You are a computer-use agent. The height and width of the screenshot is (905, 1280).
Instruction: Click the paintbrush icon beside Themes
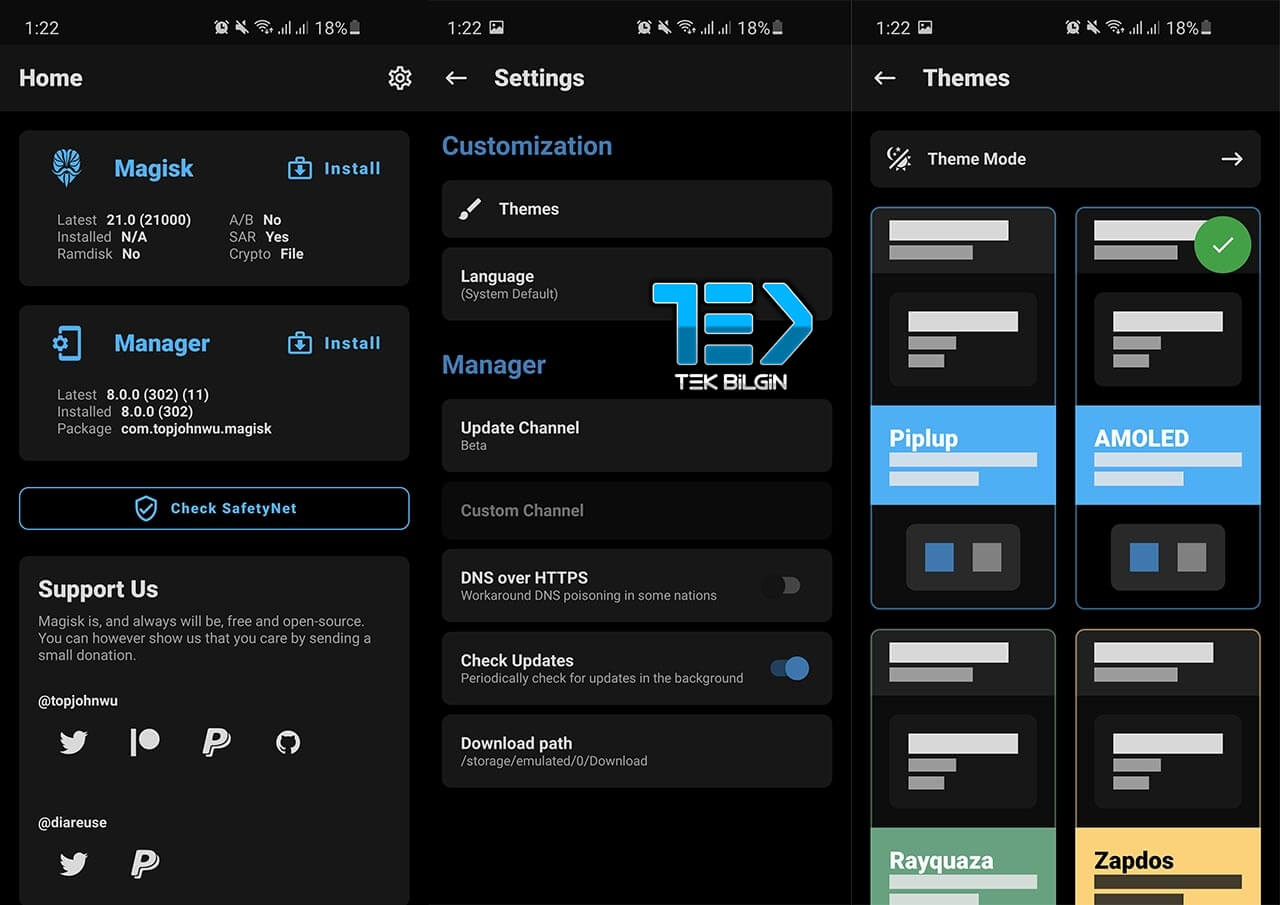coord(469,209)
